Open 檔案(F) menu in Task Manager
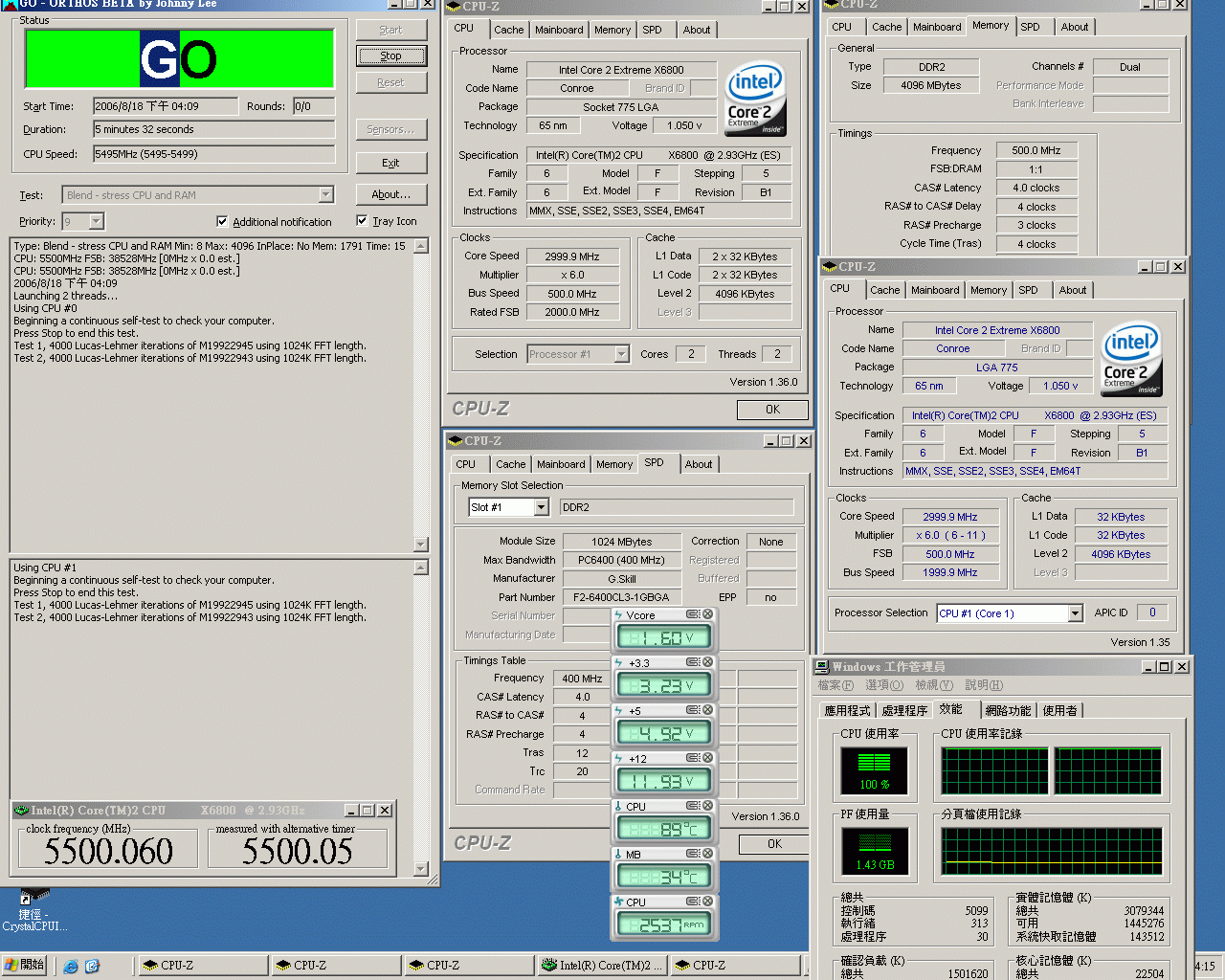The width and height of the screenshot is (1225, 980). point(835,685)
